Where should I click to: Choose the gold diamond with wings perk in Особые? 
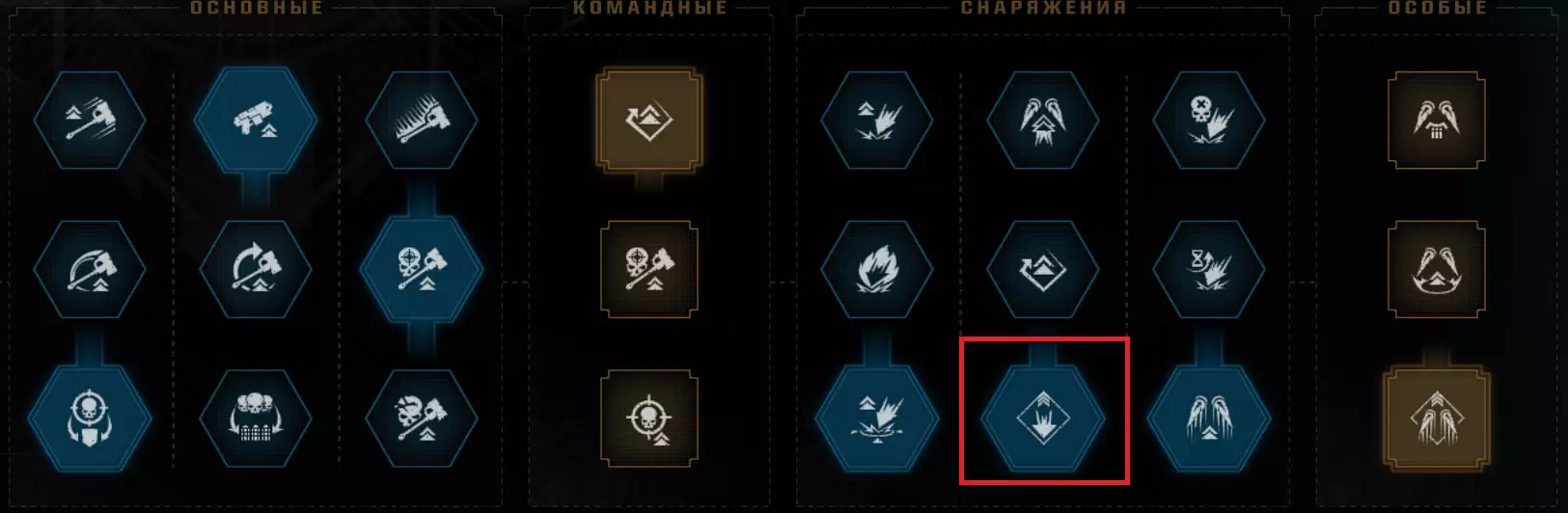tap(1437, 418)
